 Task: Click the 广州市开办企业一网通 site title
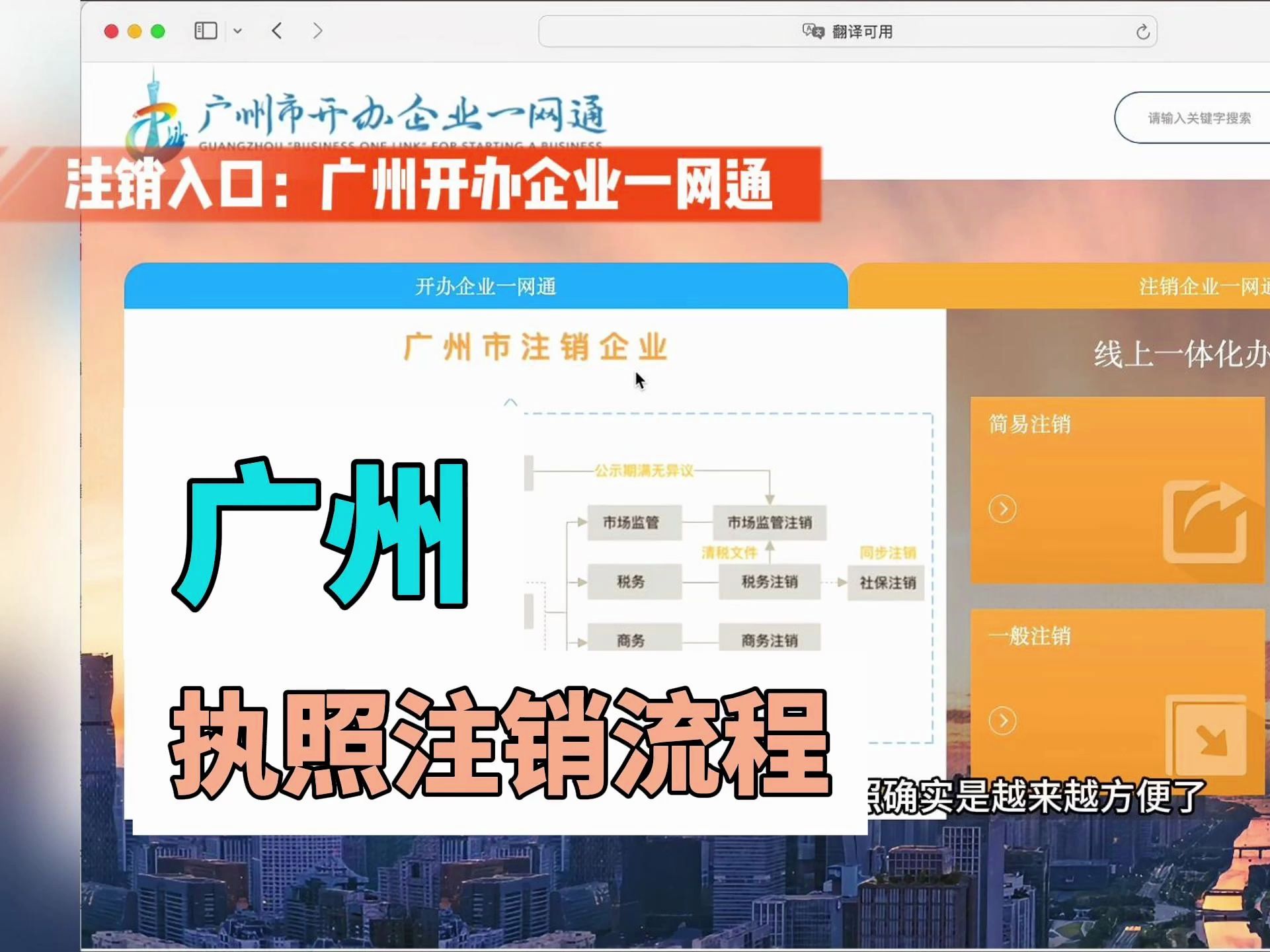(402, 113)
